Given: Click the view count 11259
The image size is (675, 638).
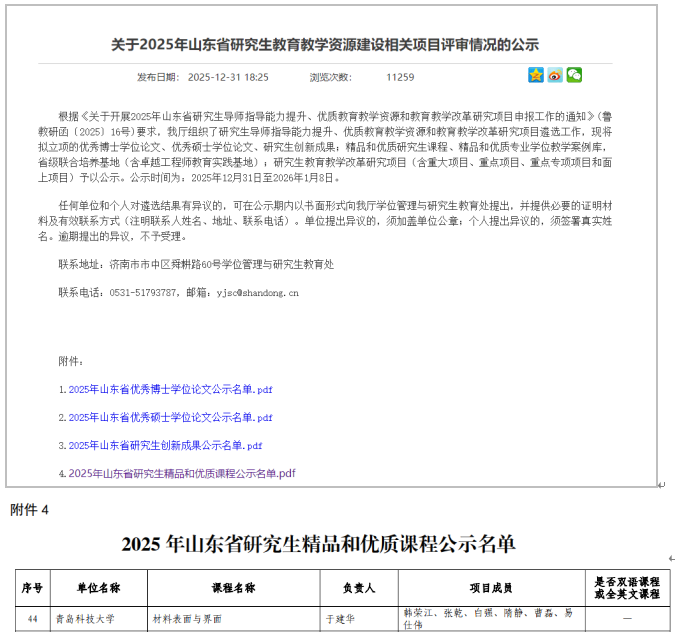Looking at the screenshot, I should (x=400, y=77).
